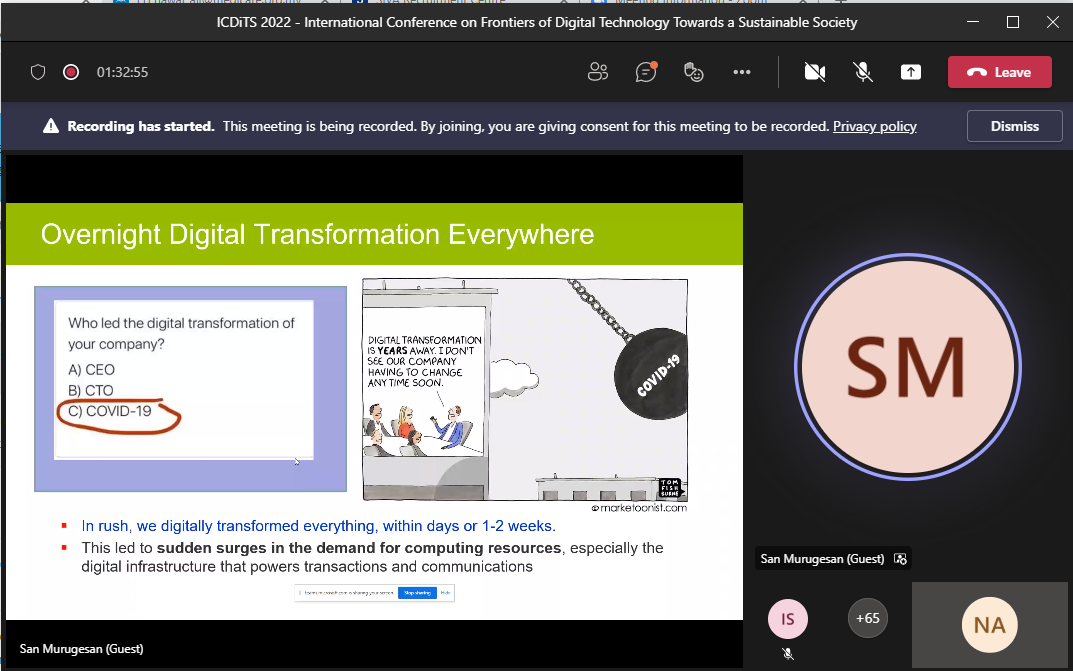Viewport: 1073px width, 671px height.
Task: Click the San Murugesan (Guest) presenter label on slide
Action: click(81, 648)
